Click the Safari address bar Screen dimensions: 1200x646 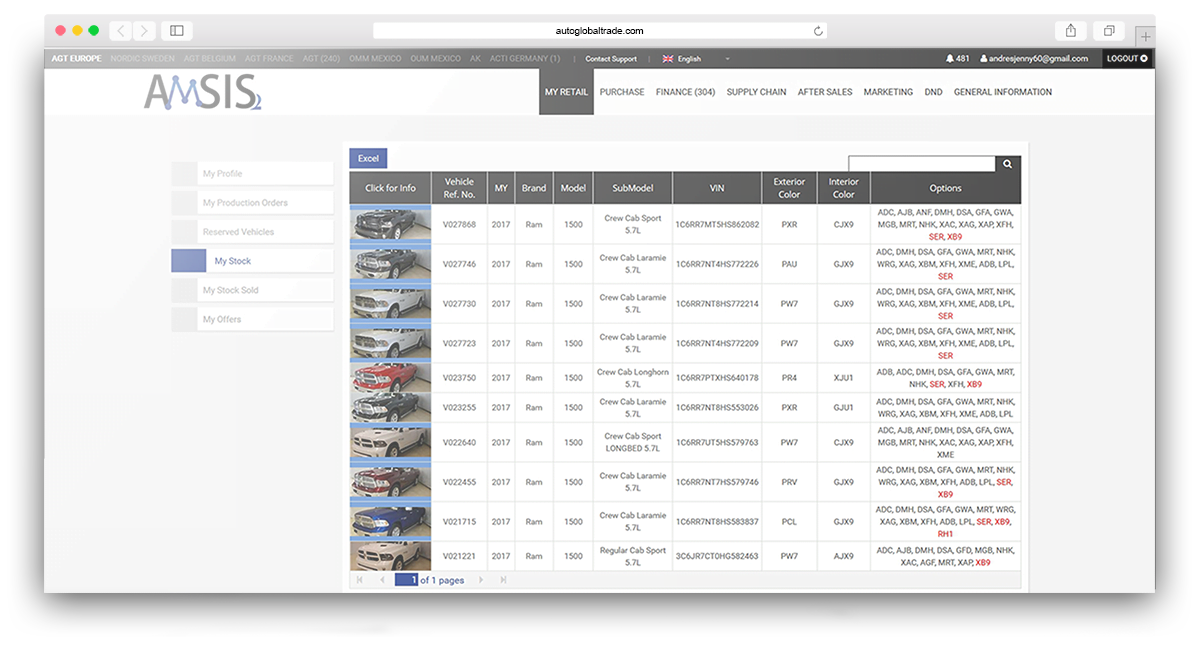point(600,31)
